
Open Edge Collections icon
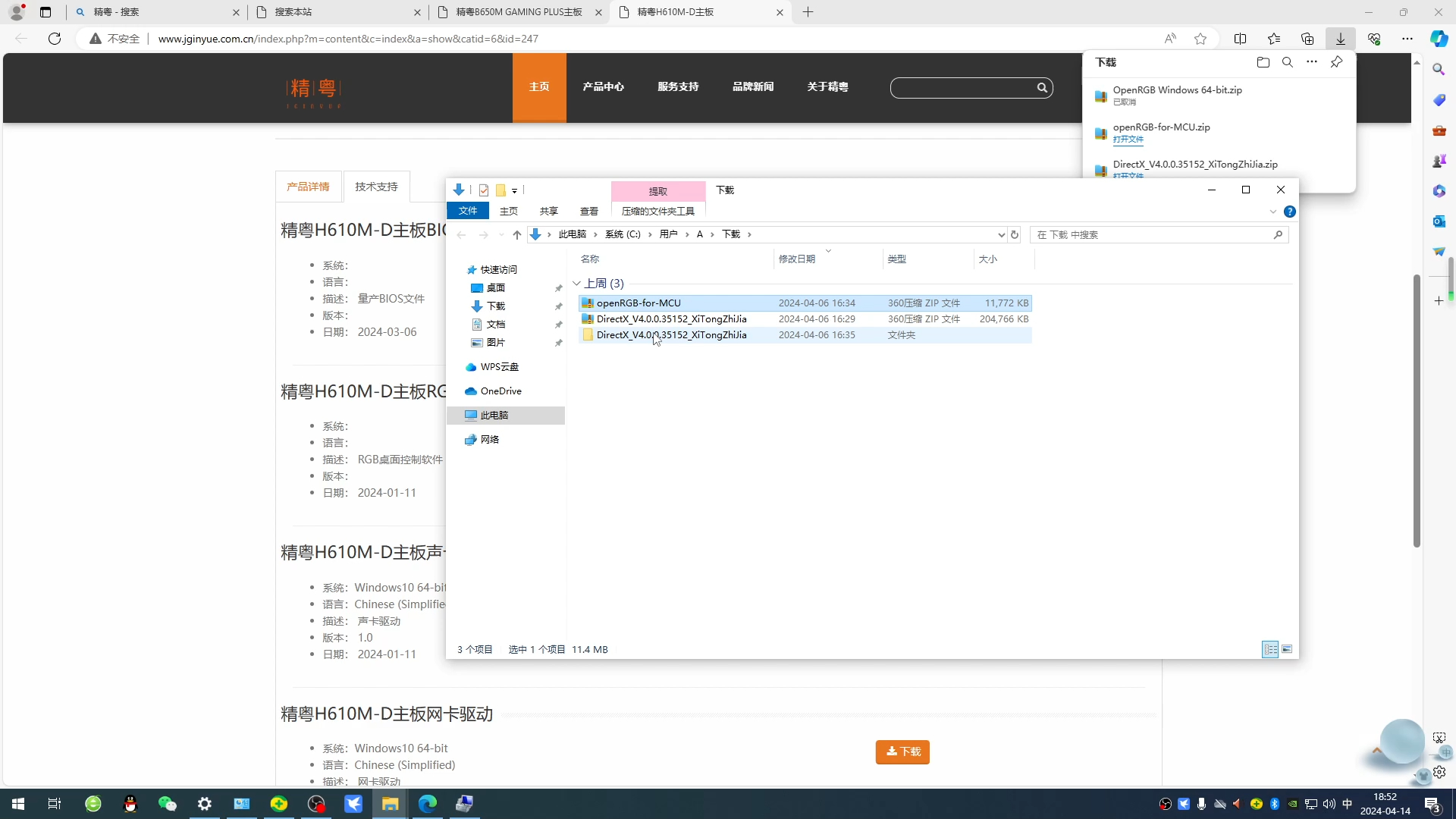tap(1307, 39)
